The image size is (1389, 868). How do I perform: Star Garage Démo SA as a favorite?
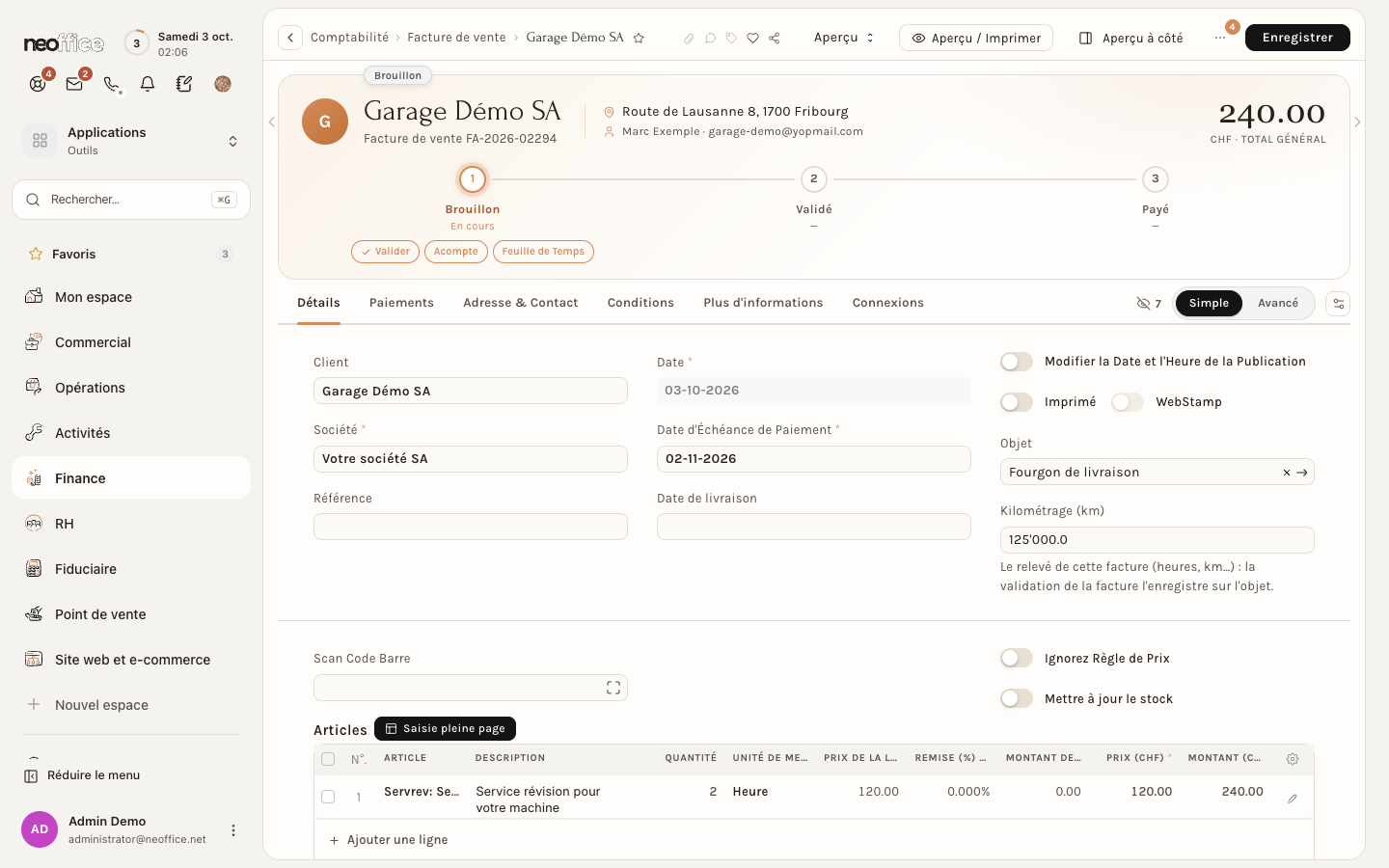(639, 39)
